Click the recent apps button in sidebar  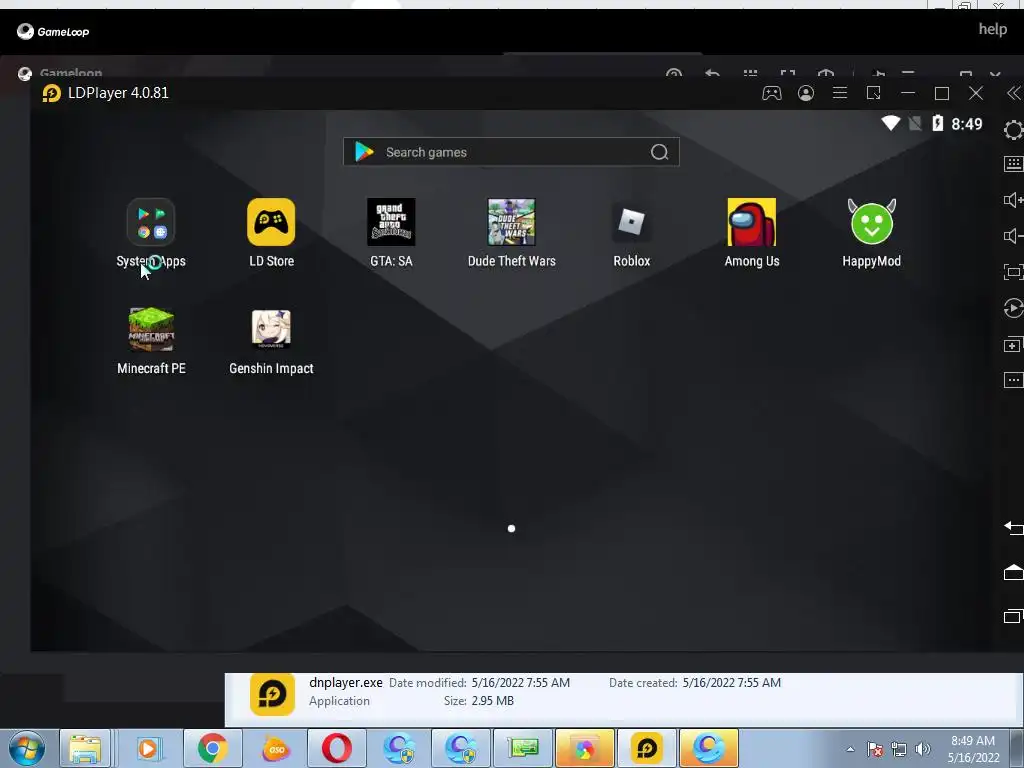(x=1014, y=616)
